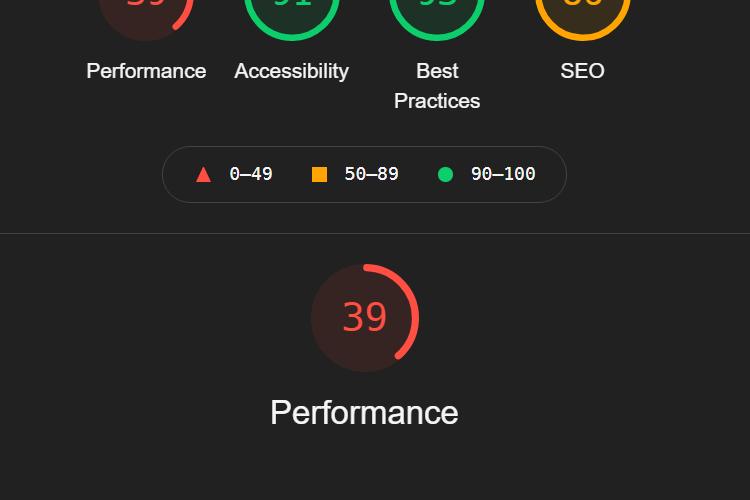
Task: Click the 50–89 score range text
Action: click(371, 174)
